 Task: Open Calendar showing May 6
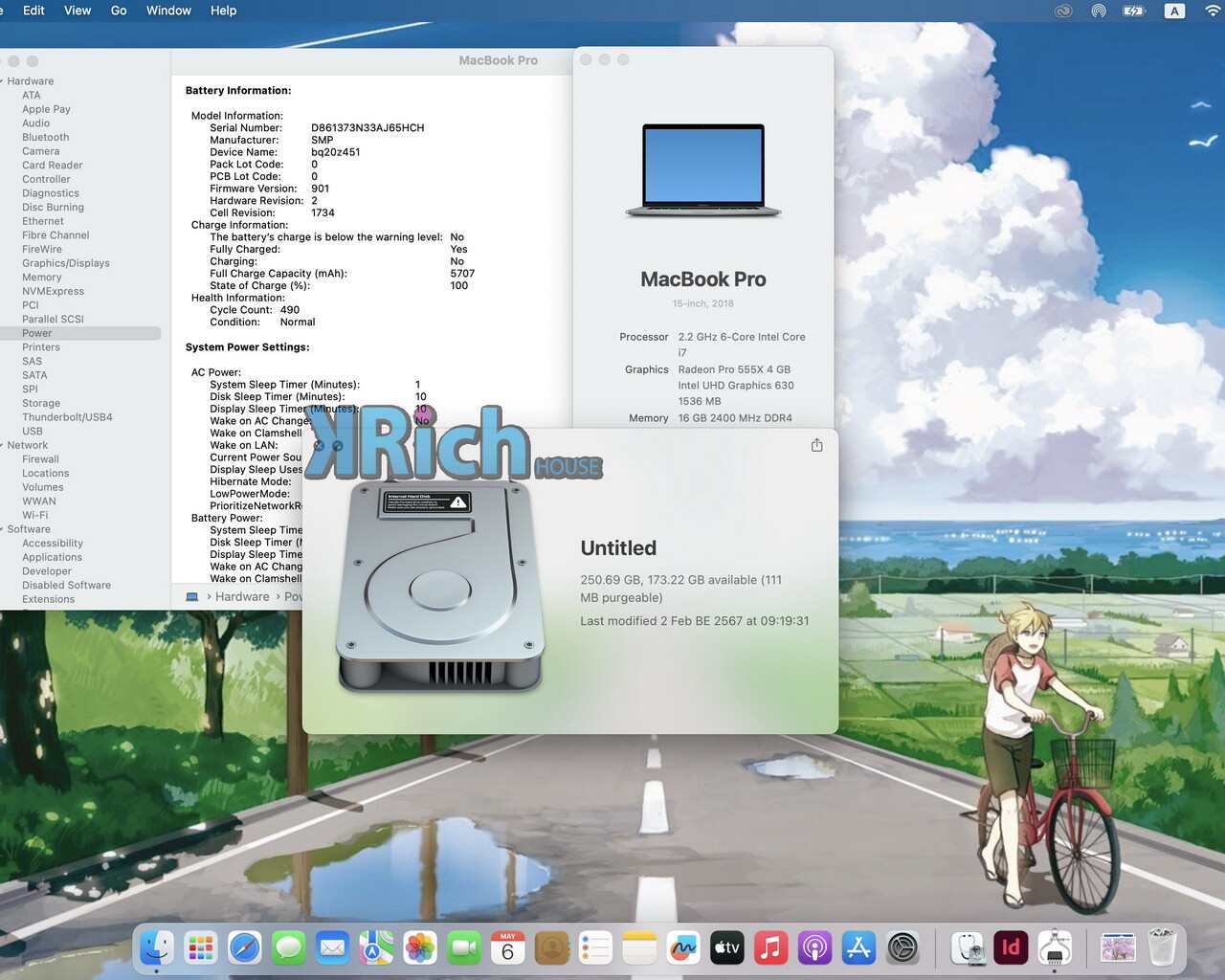(x=508, y=948)
